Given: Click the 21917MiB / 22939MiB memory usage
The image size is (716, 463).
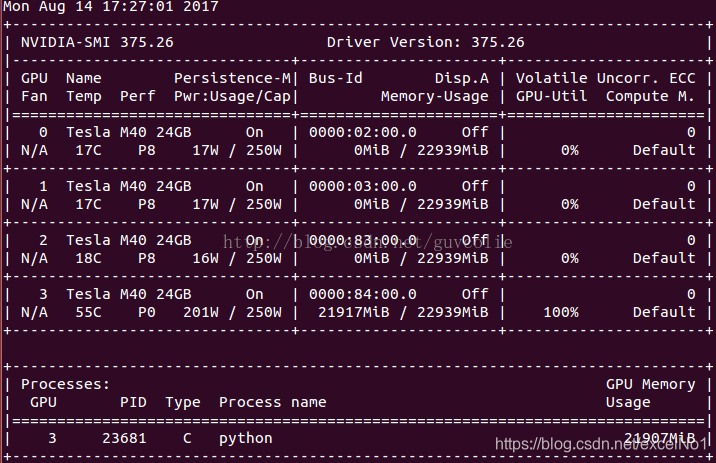Looking at the screenshot, I should (403, 312).
